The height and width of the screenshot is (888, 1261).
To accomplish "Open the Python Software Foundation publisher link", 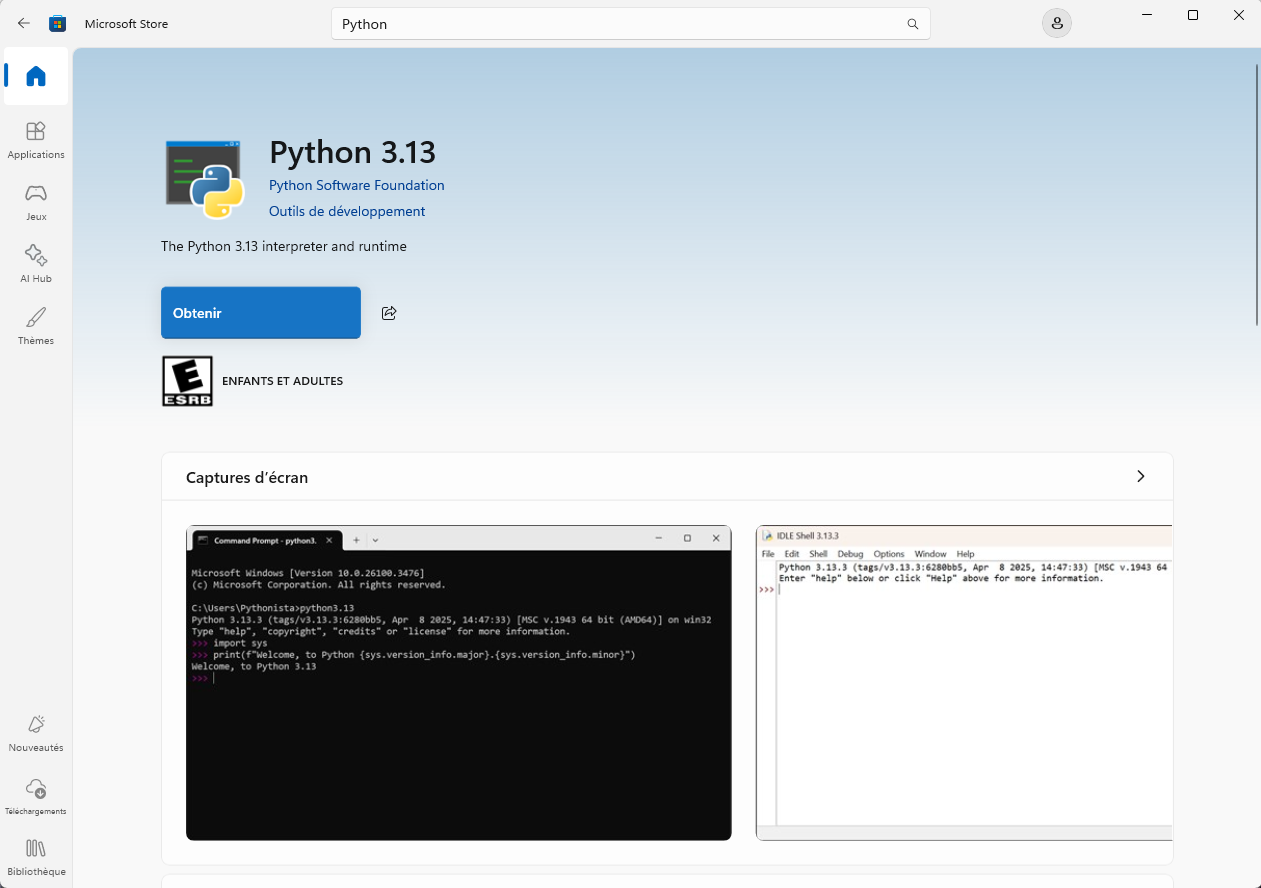I will (357, 185).
